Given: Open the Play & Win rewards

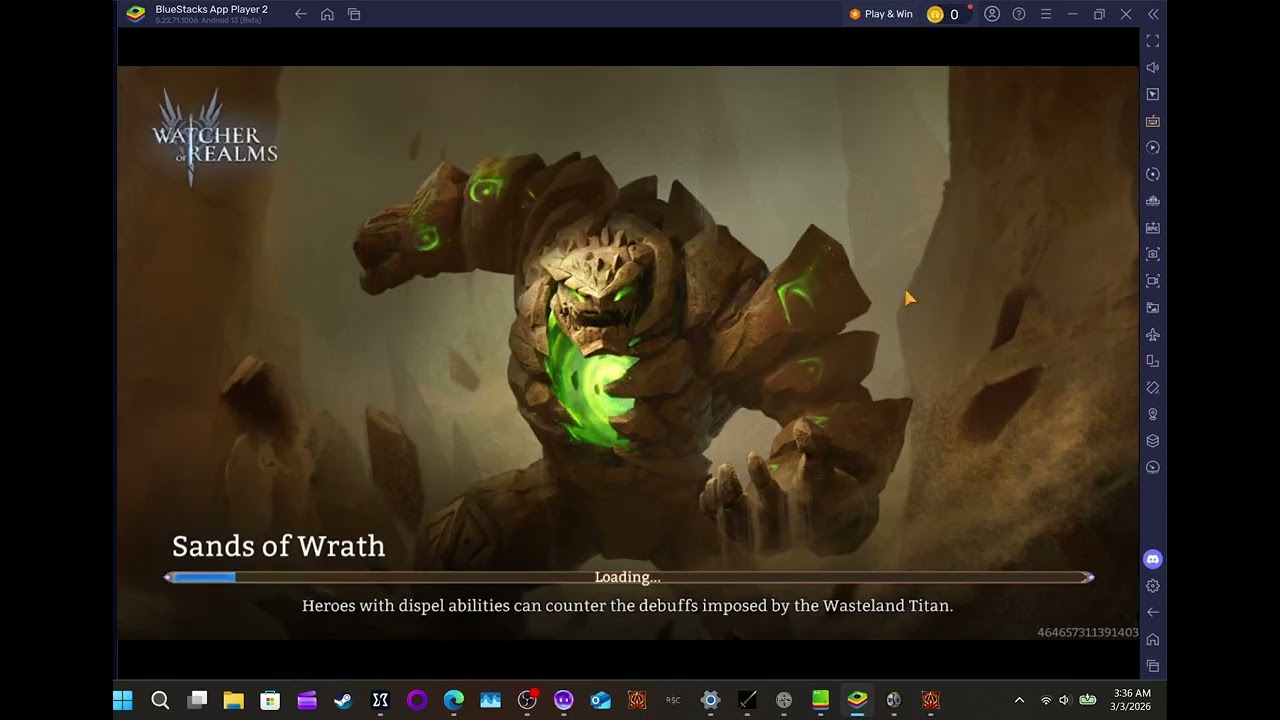Looking at the screenshot, I should [881, 14].
